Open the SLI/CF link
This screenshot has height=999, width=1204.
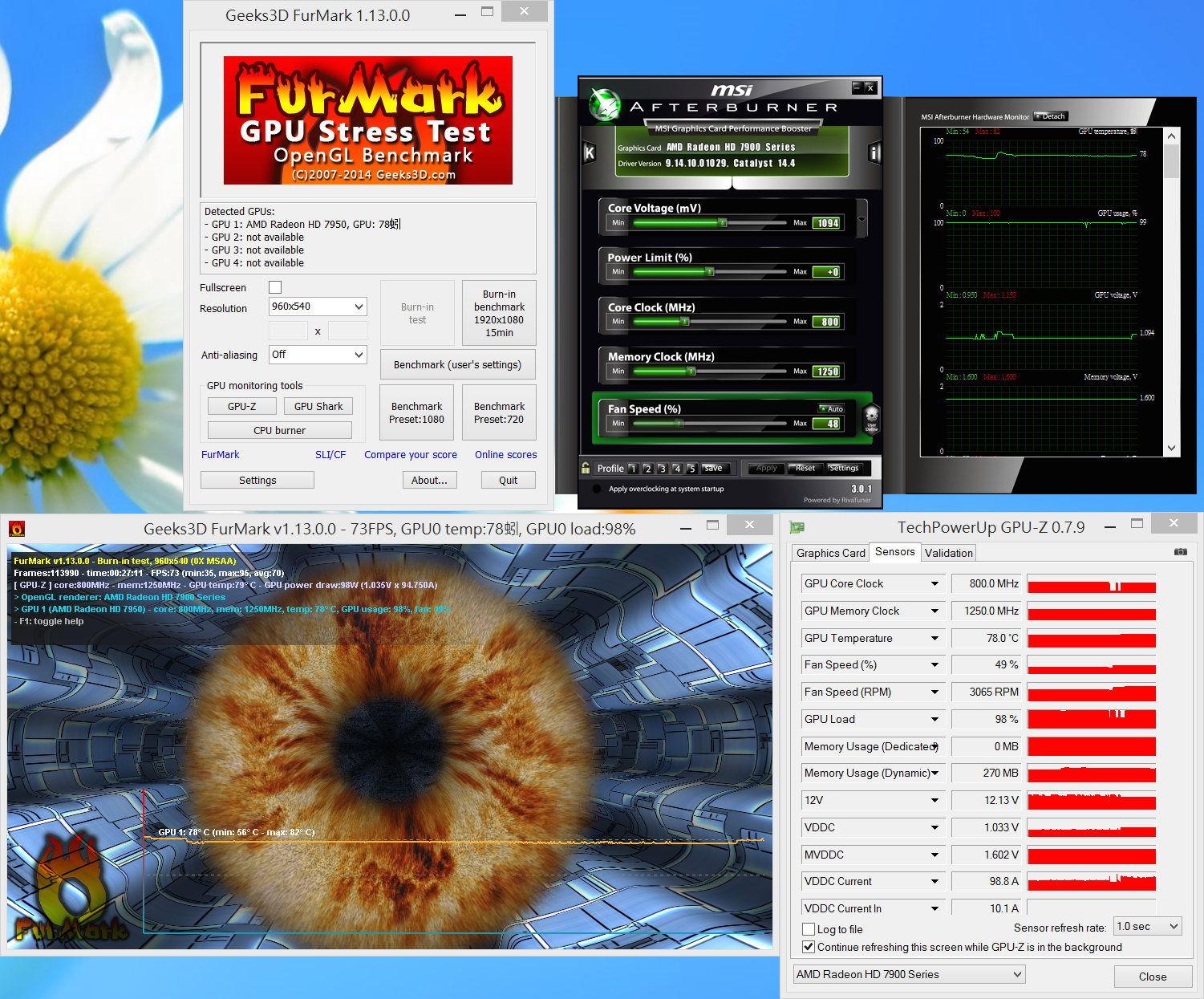[330, 454]
